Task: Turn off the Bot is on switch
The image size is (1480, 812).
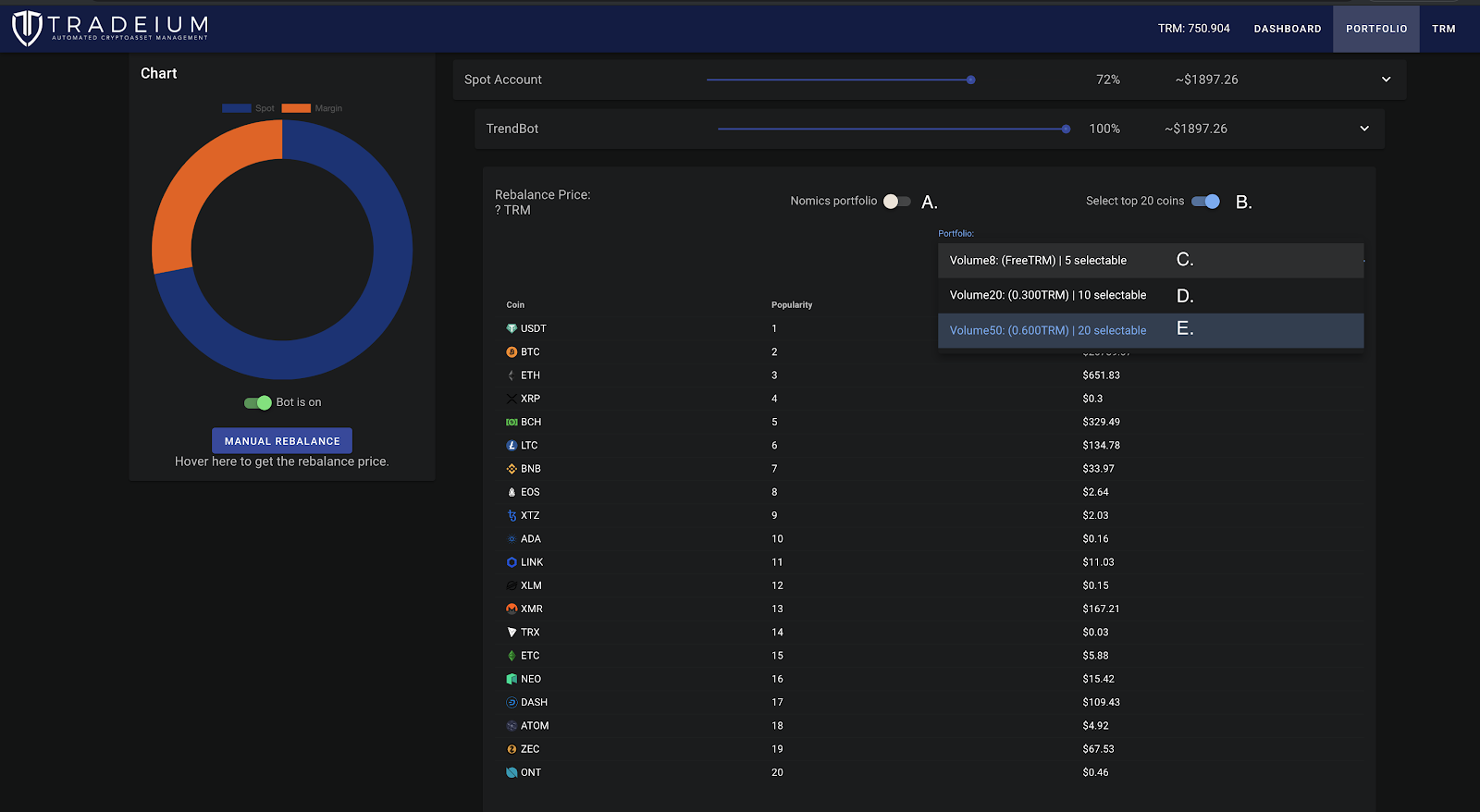Action: click(257, 402)
